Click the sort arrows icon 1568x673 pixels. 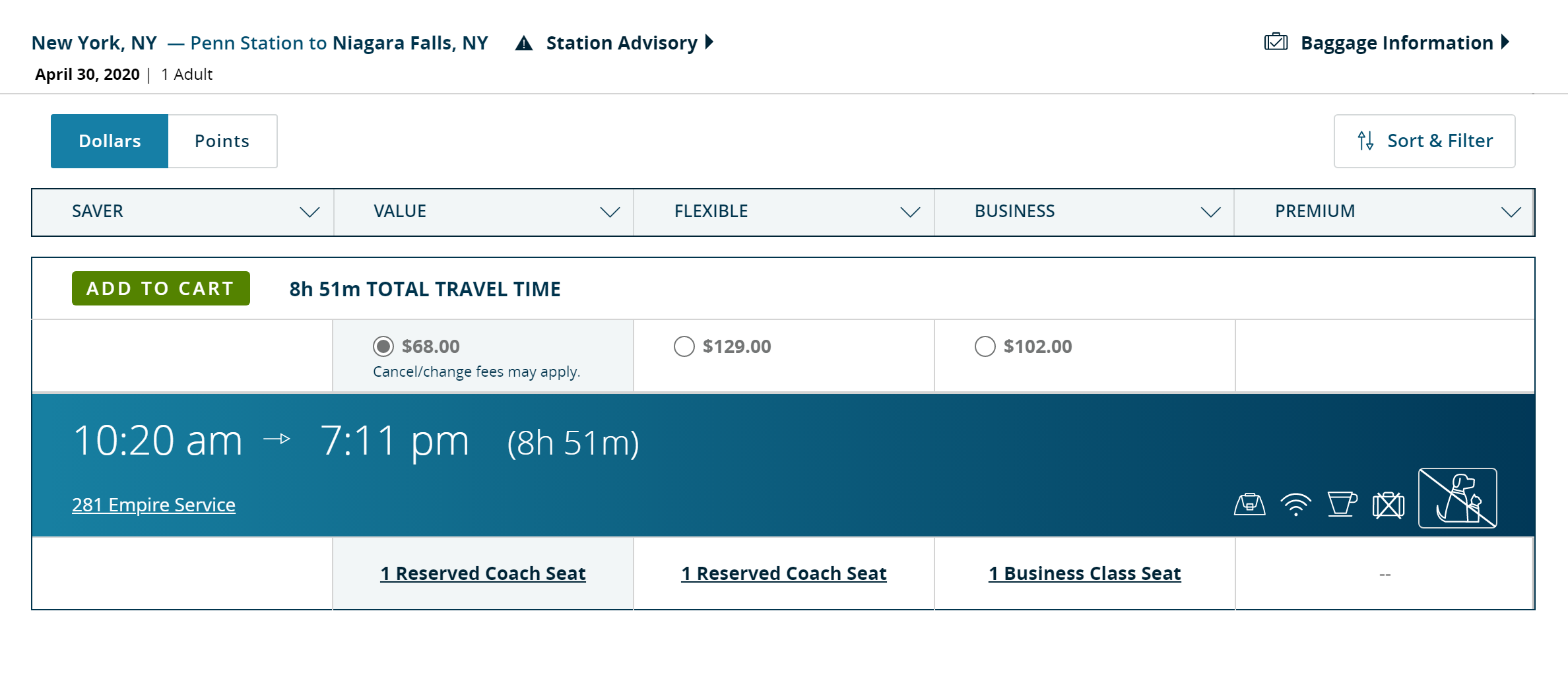pos(1366,141)
